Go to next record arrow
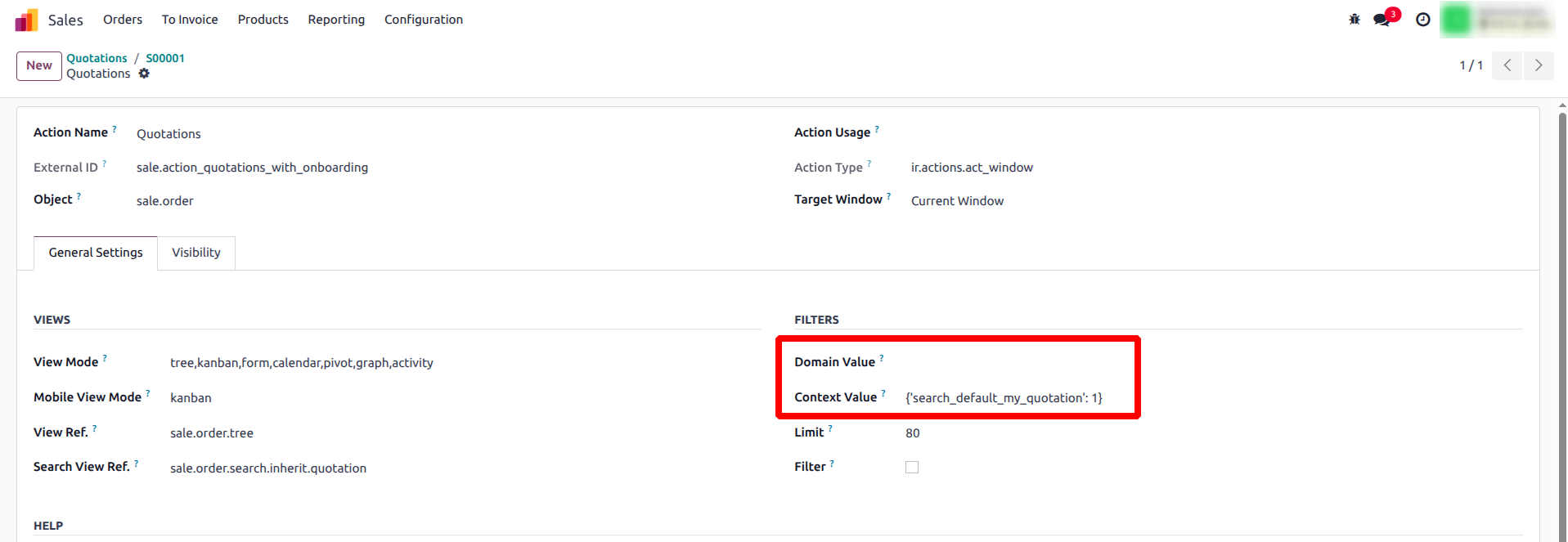1568x542 pixels. click(x=1538, y=65)
